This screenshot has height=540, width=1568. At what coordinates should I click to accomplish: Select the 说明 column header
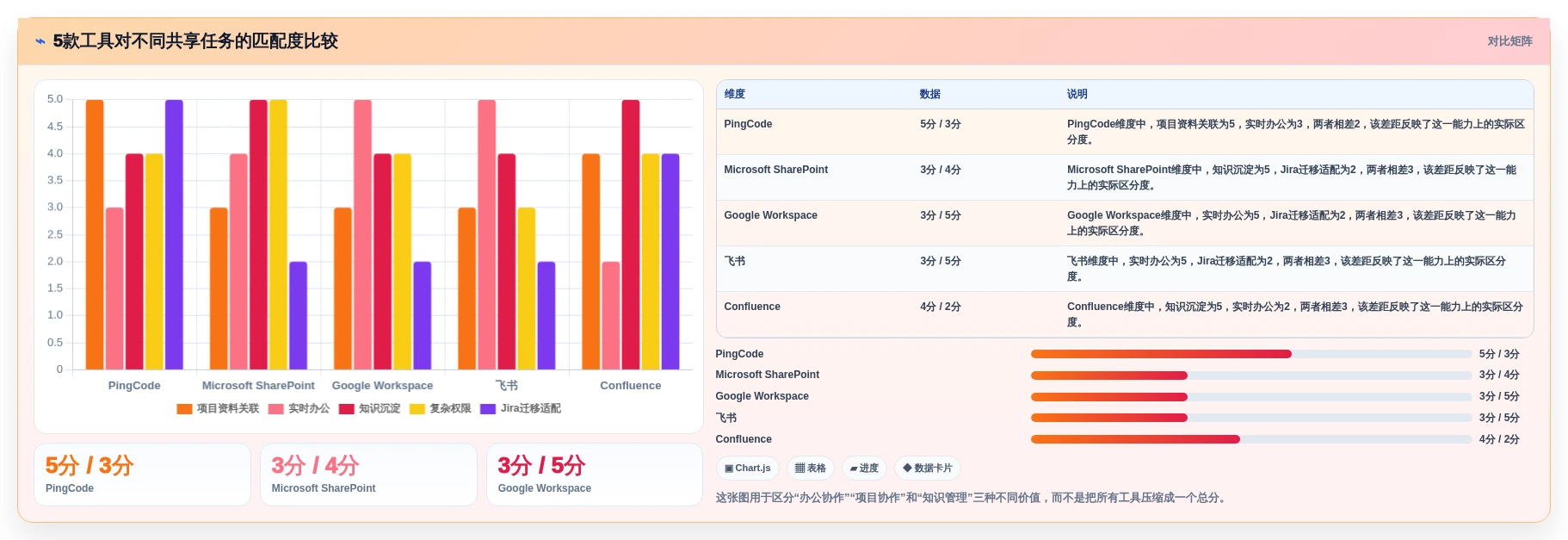coord(1077,95)
